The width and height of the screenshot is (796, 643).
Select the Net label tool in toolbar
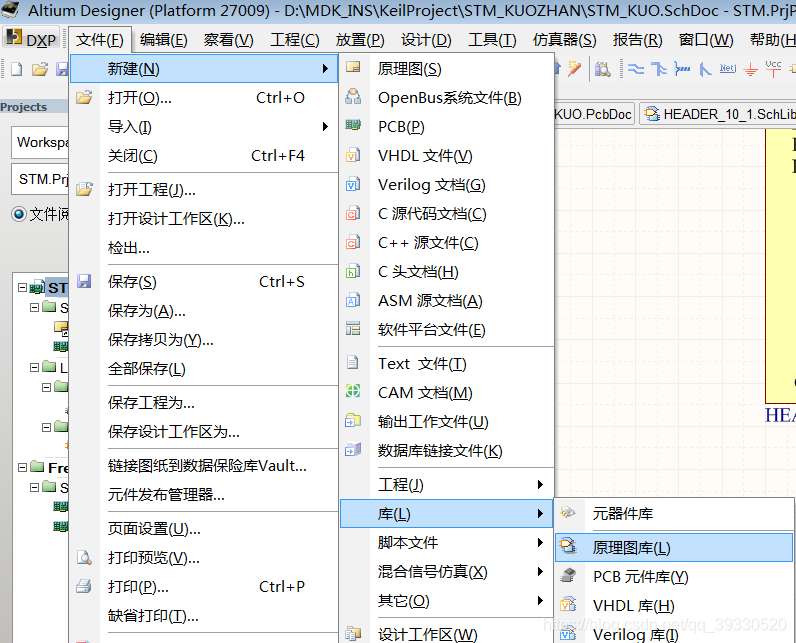(727, 68)
